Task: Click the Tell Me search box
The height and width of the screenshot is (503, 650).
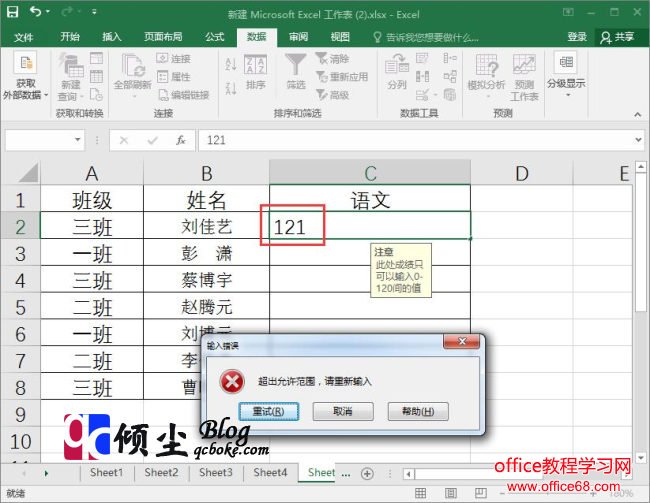Action: (x=426, y=37)
